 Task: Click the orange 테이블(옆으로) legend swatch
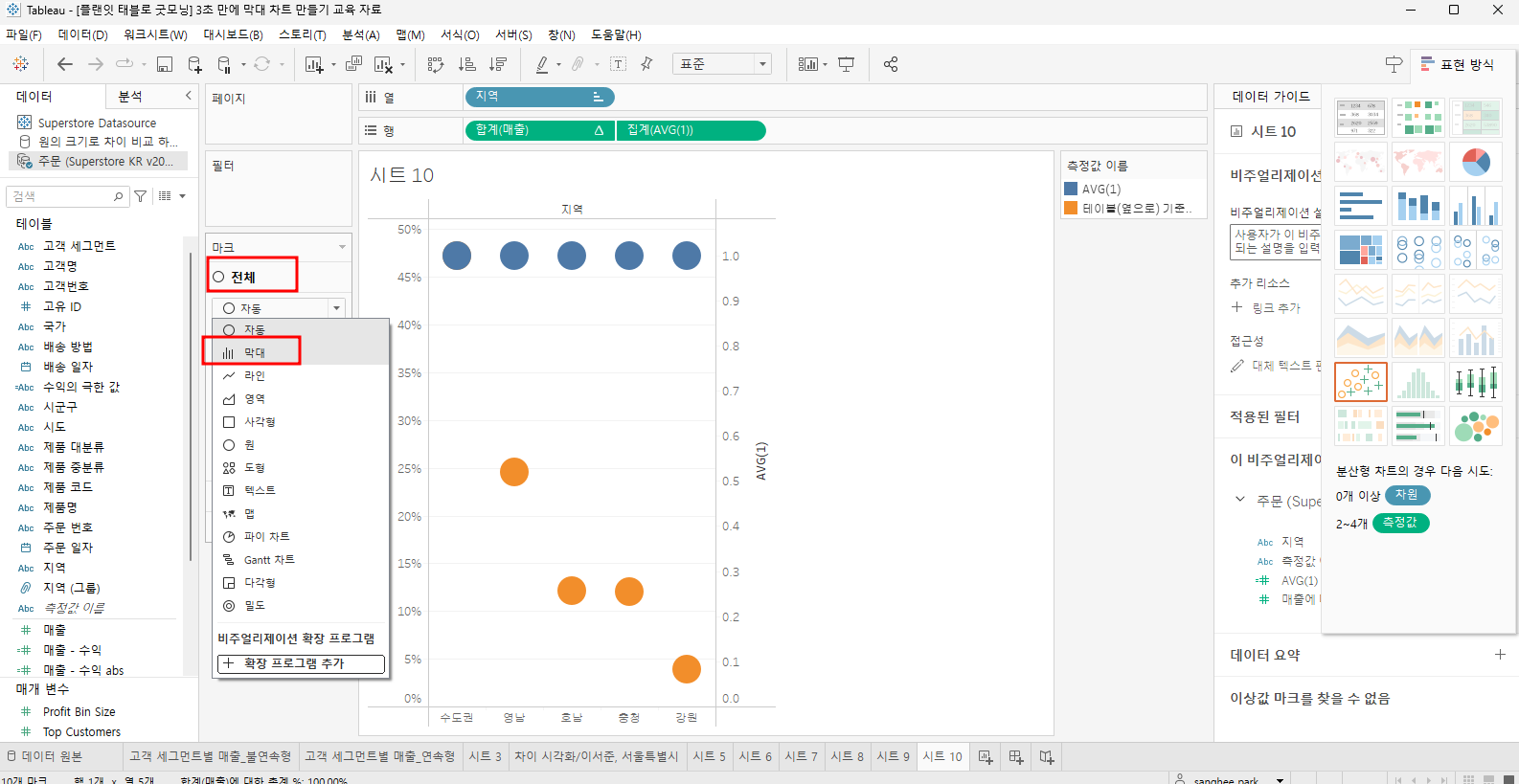tap(1071, 208)
